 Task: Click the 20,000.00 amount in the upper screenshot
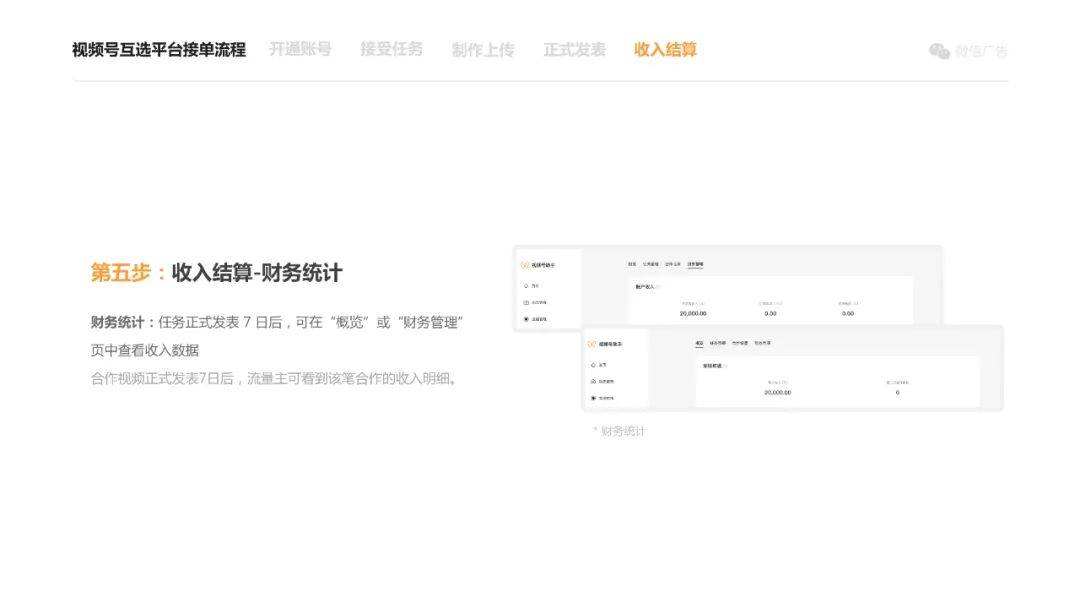(x=693, y=313)
